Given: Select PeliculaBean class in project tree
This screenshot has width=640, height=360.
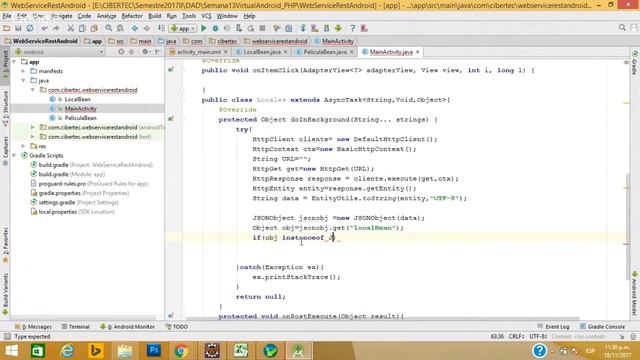Looking at the screenshot, I should click(80, 118).
